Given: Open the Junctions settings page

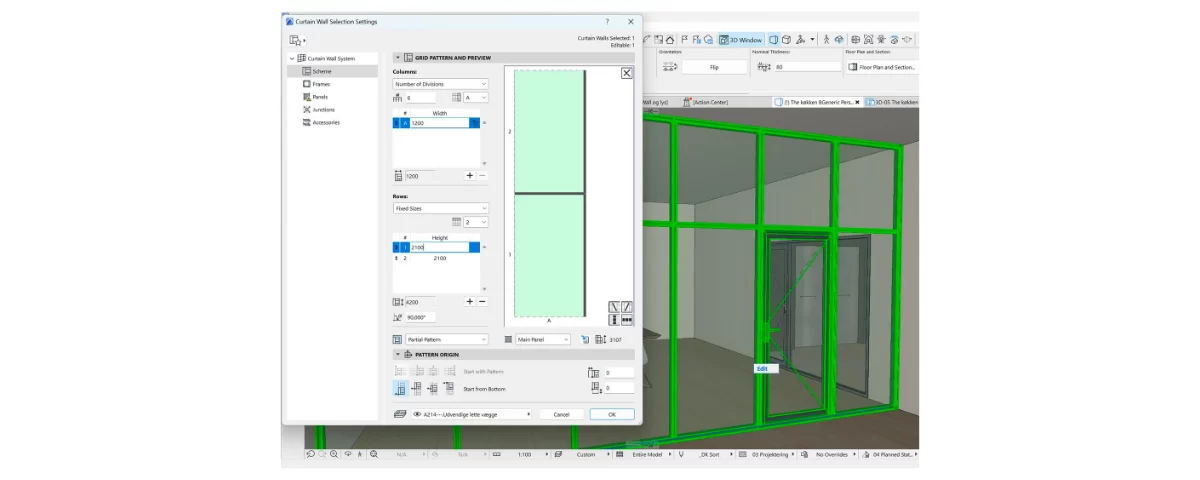Looking at the screenshot, I should [323, 109].
